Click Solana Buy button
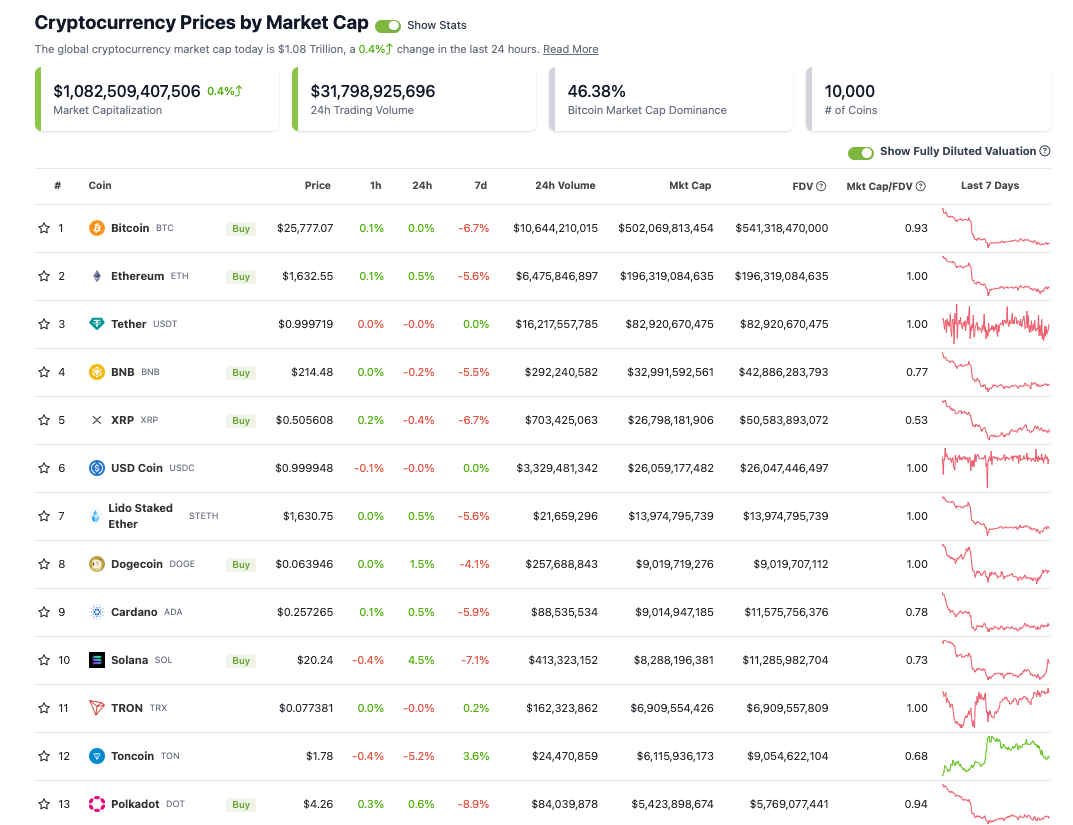1073x825 pixels. 241,660
